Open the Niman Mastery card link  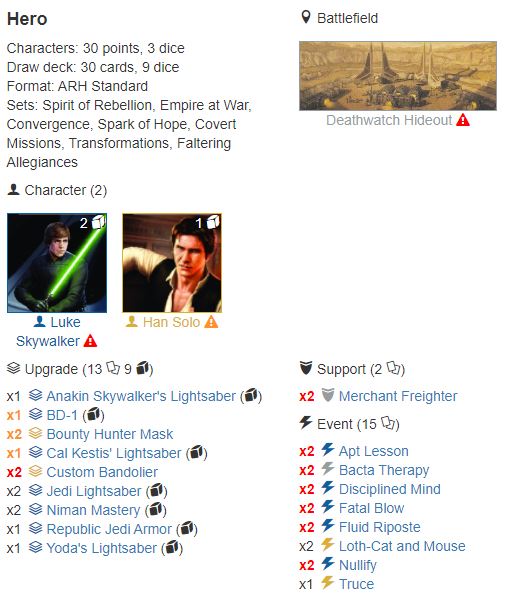[93, 510]
